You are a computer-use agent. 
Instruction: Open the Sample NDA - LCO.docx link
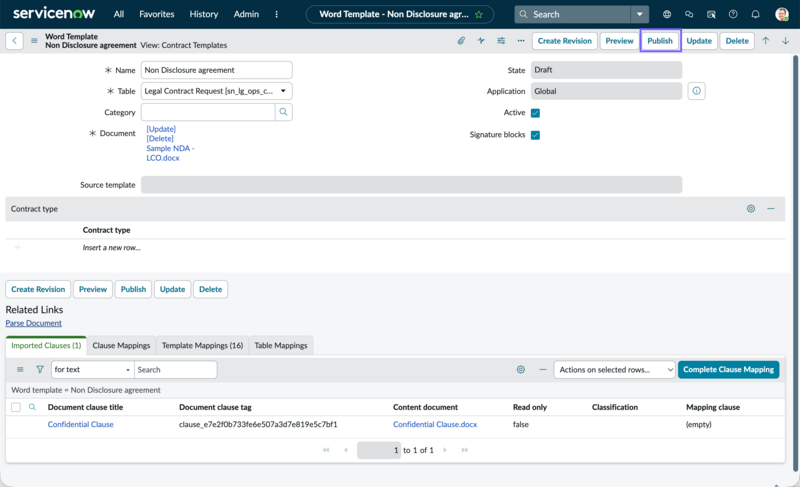point(170,153)
